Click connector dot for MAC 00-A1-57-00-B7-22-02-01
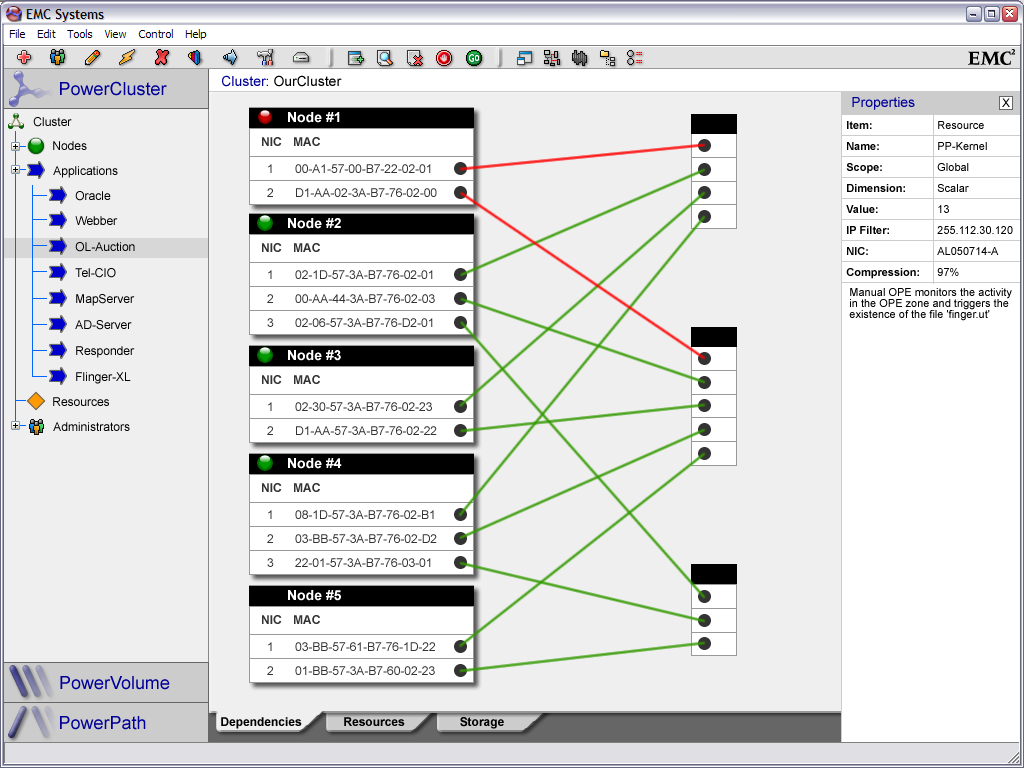The image size is (1024, 768). click(460, 168)
